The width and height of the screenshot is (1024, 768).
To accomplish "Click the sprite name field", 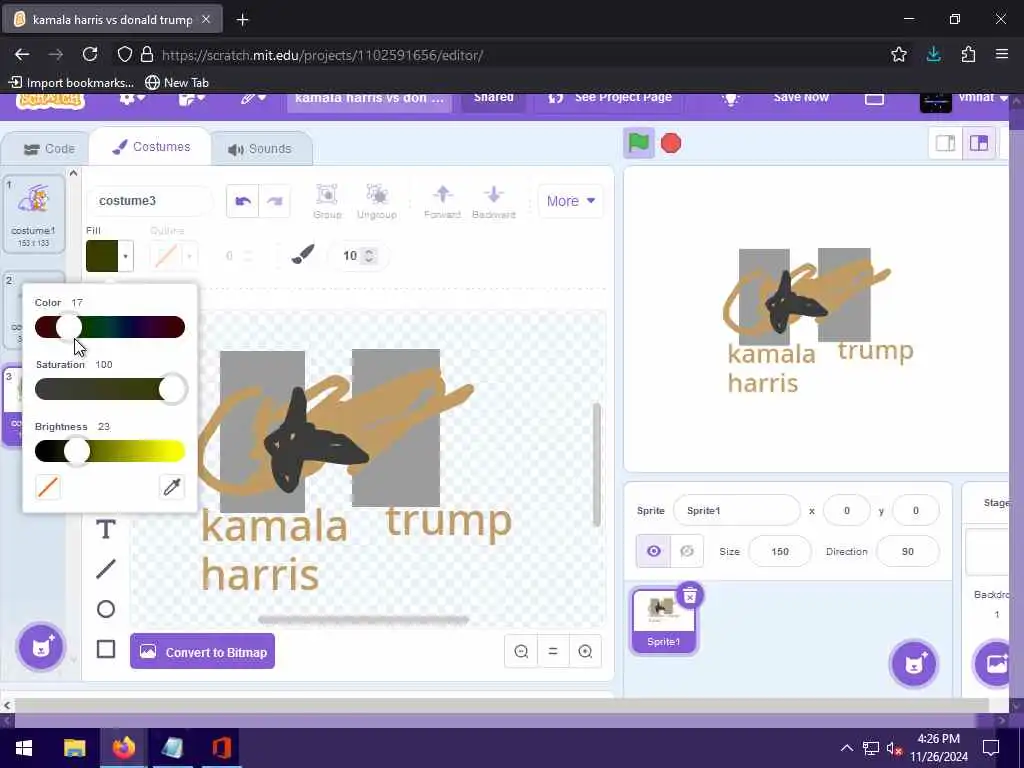I will [736, 510].
